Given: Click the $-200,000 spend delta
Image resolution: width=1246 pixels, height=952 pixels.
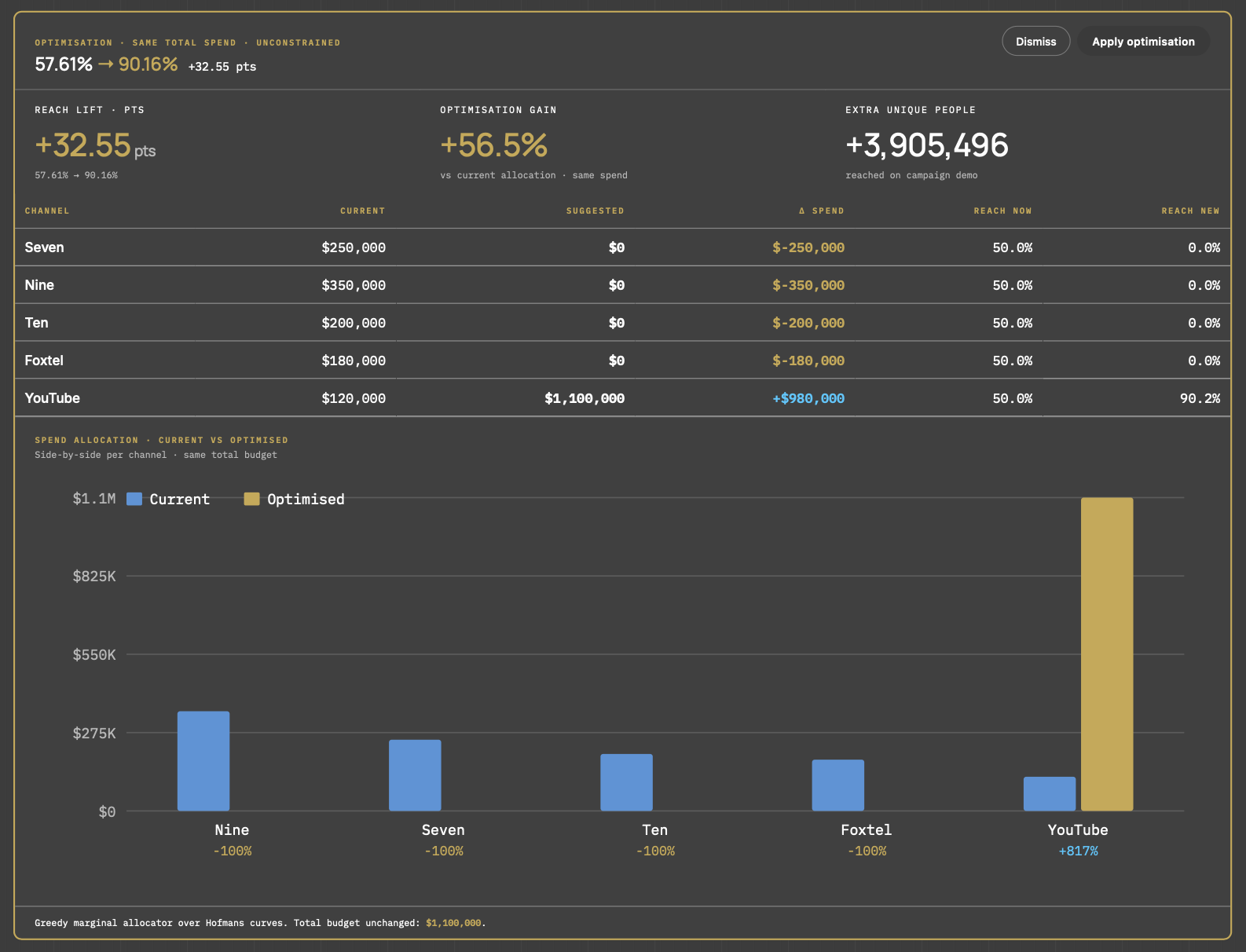Looking at the screenshot, I should [x=808, y=323].
